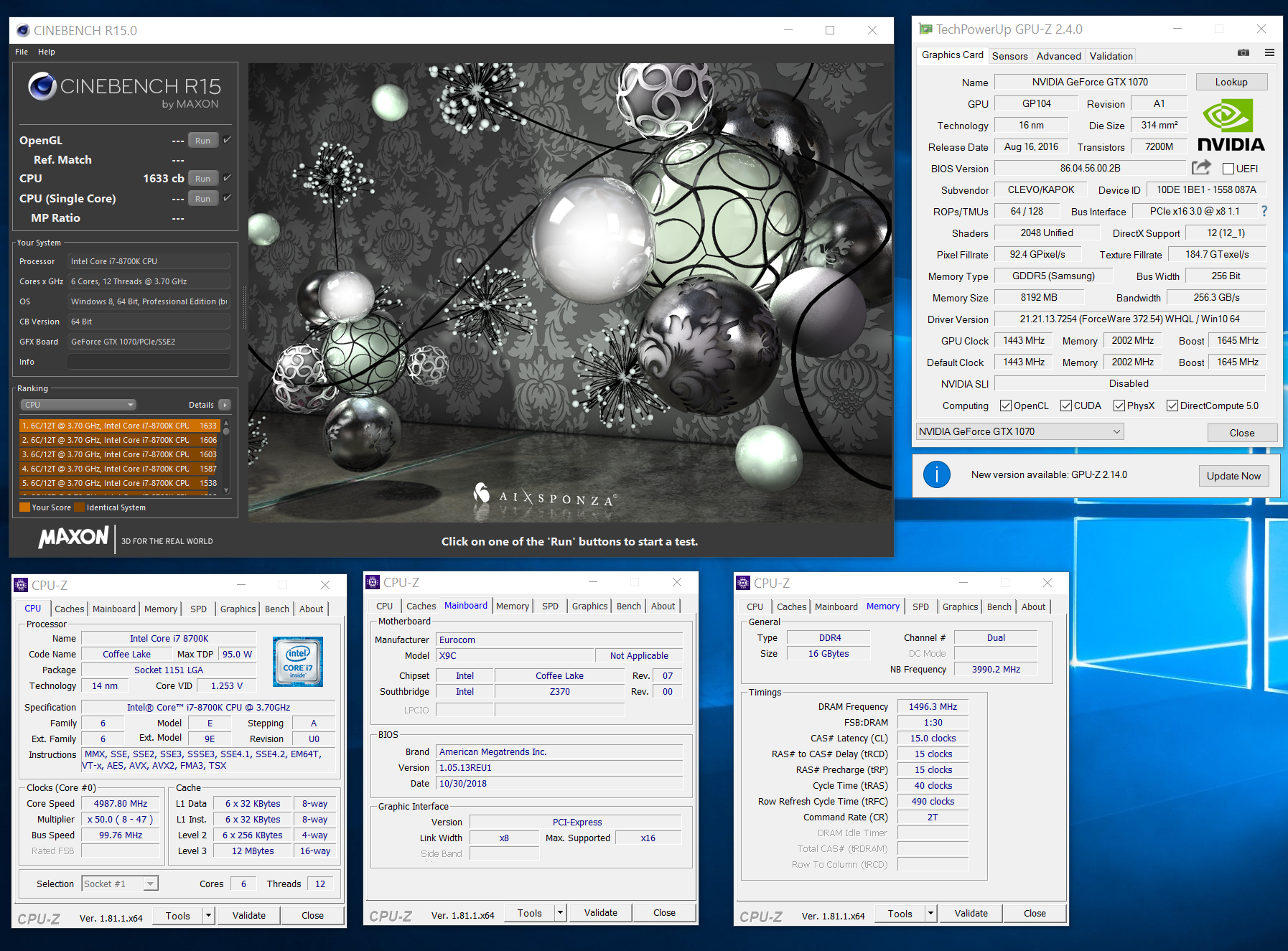Toggle the DirectCompute 5.0 checkbox
The height and width of the screenshot is (951, 1288).
click(1172, 406)
